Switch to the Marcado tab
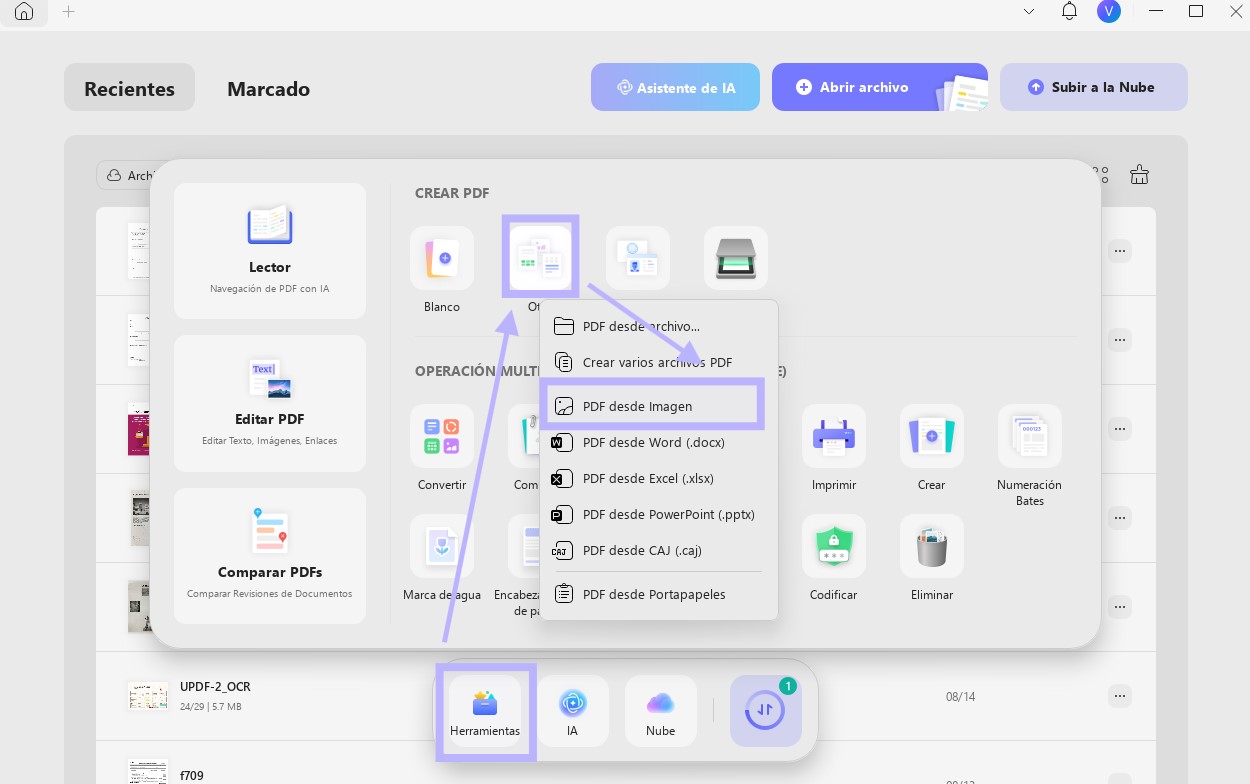The height and width of the screenshot is (784, 1250). coord(268,88)
